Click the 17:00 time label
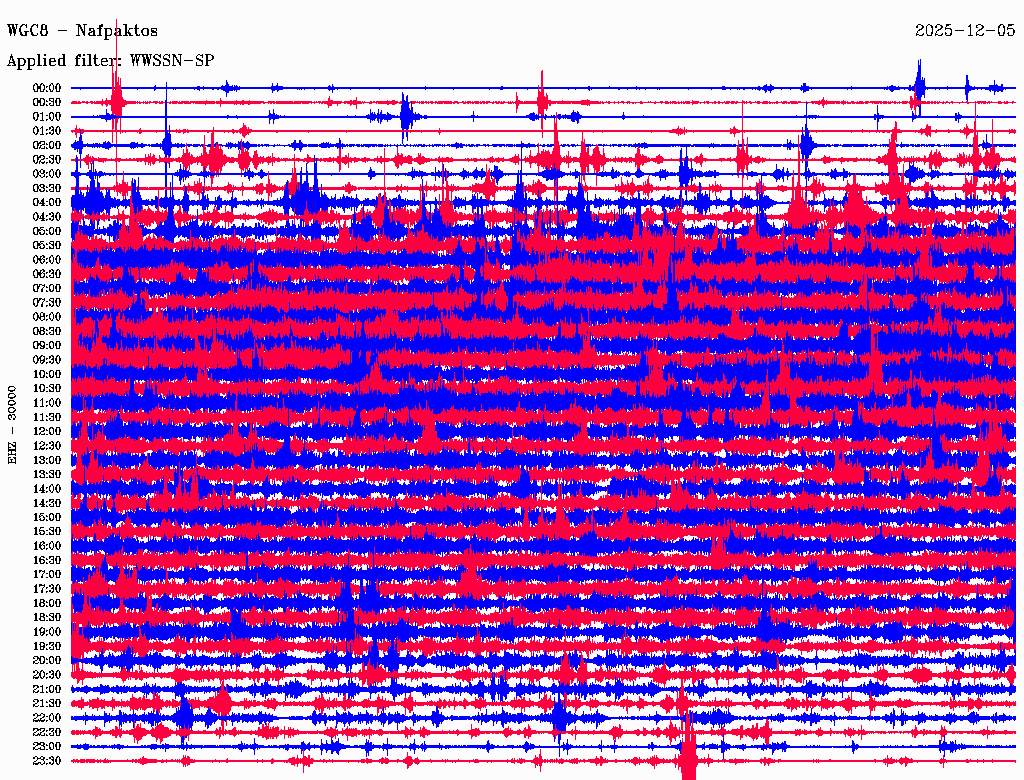 47,574
